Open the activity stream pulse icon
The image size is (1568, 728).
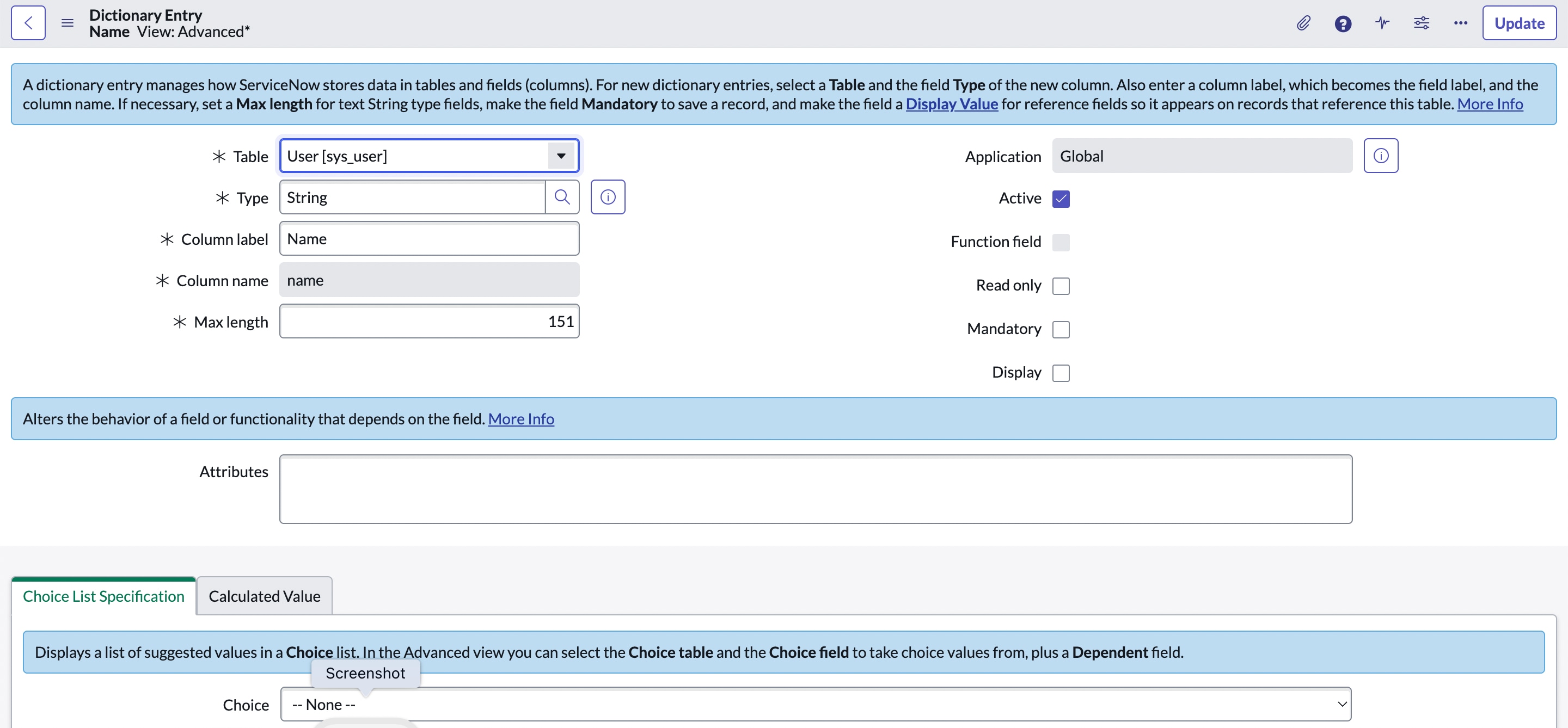1382,23
